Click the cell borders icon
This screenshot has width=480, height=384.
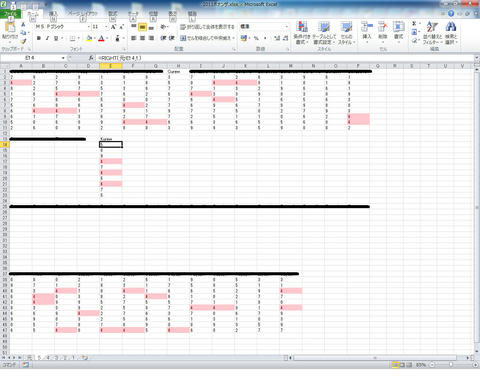tap(72, 38)
